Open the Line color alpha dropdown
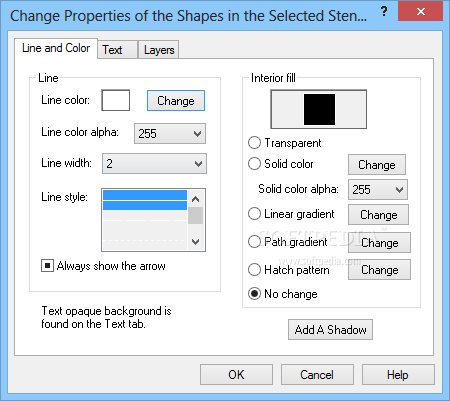The image size is (450, 401). [170, 134]
